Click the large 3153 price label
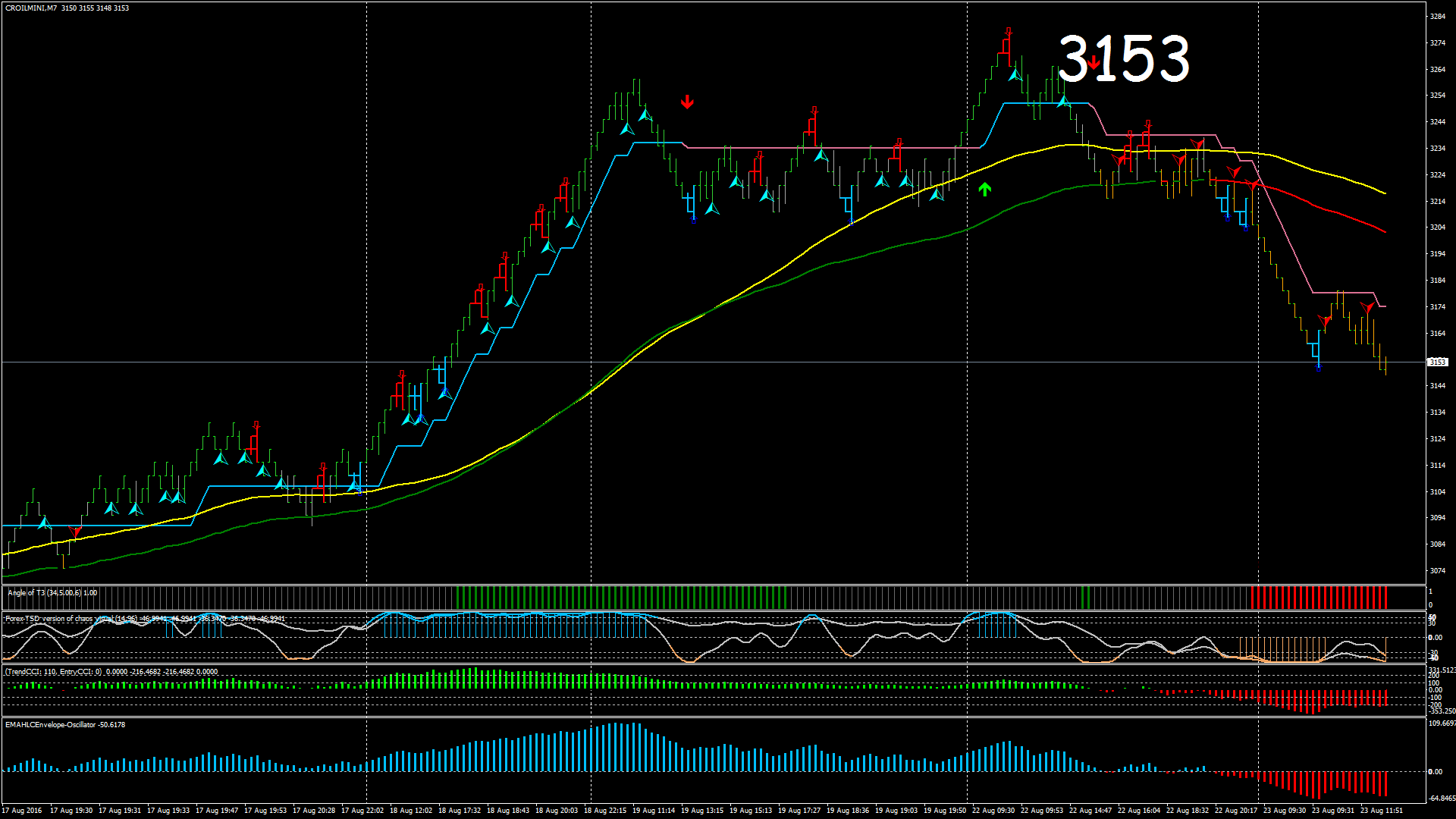Viewport: 1456px width, 819px height. tap(1124, 58)
